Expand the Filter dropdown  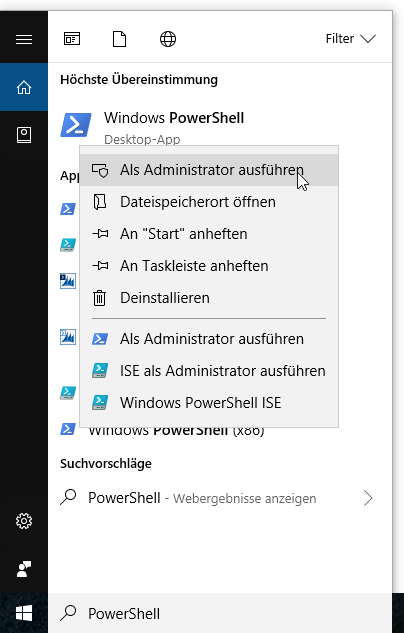350,39
